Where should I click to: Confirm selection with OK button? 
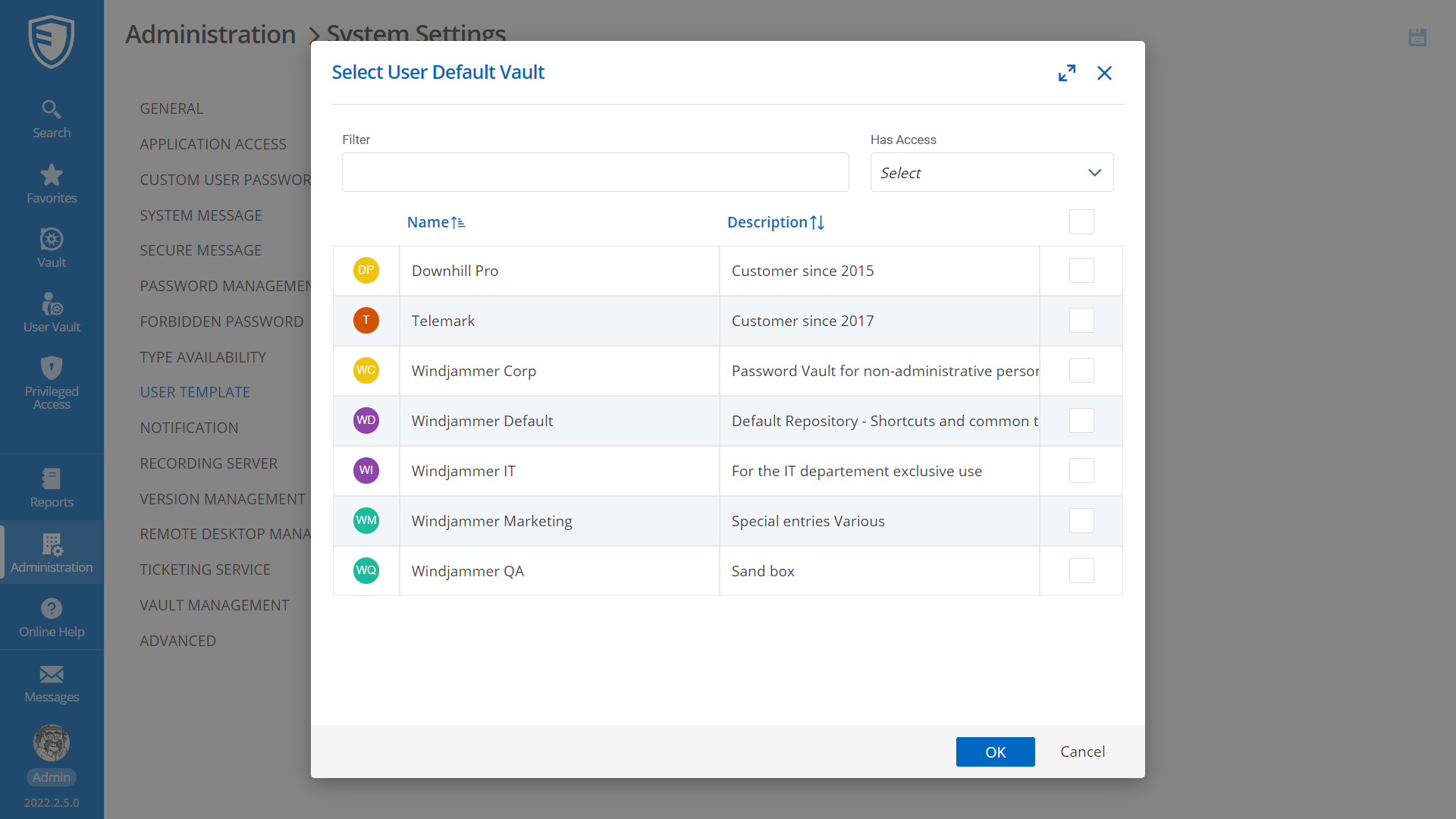pyautogui.click(x=995, y=752)
